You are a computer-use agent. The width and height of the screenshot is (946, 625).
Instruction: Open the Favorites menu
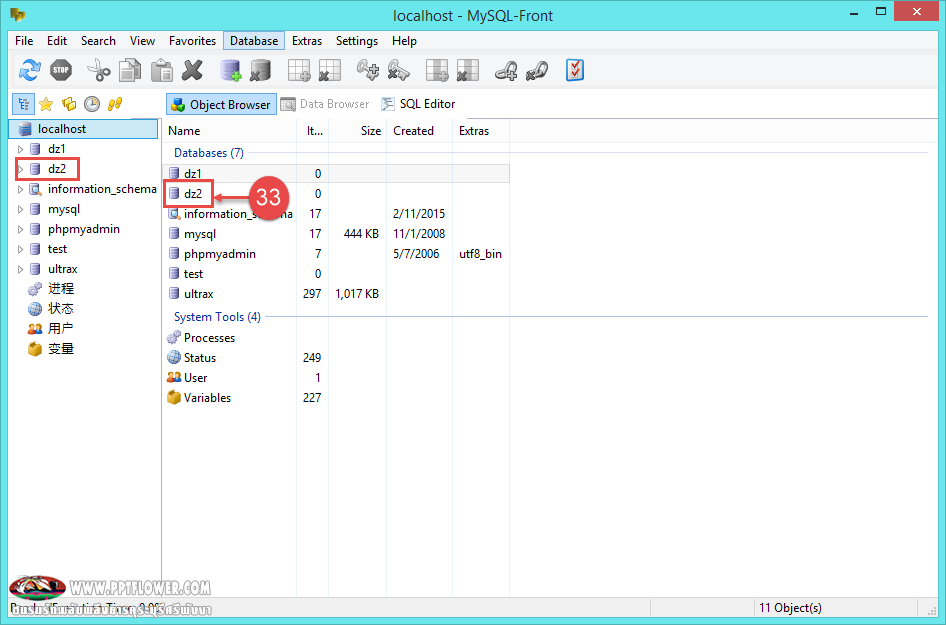(192, 41)
